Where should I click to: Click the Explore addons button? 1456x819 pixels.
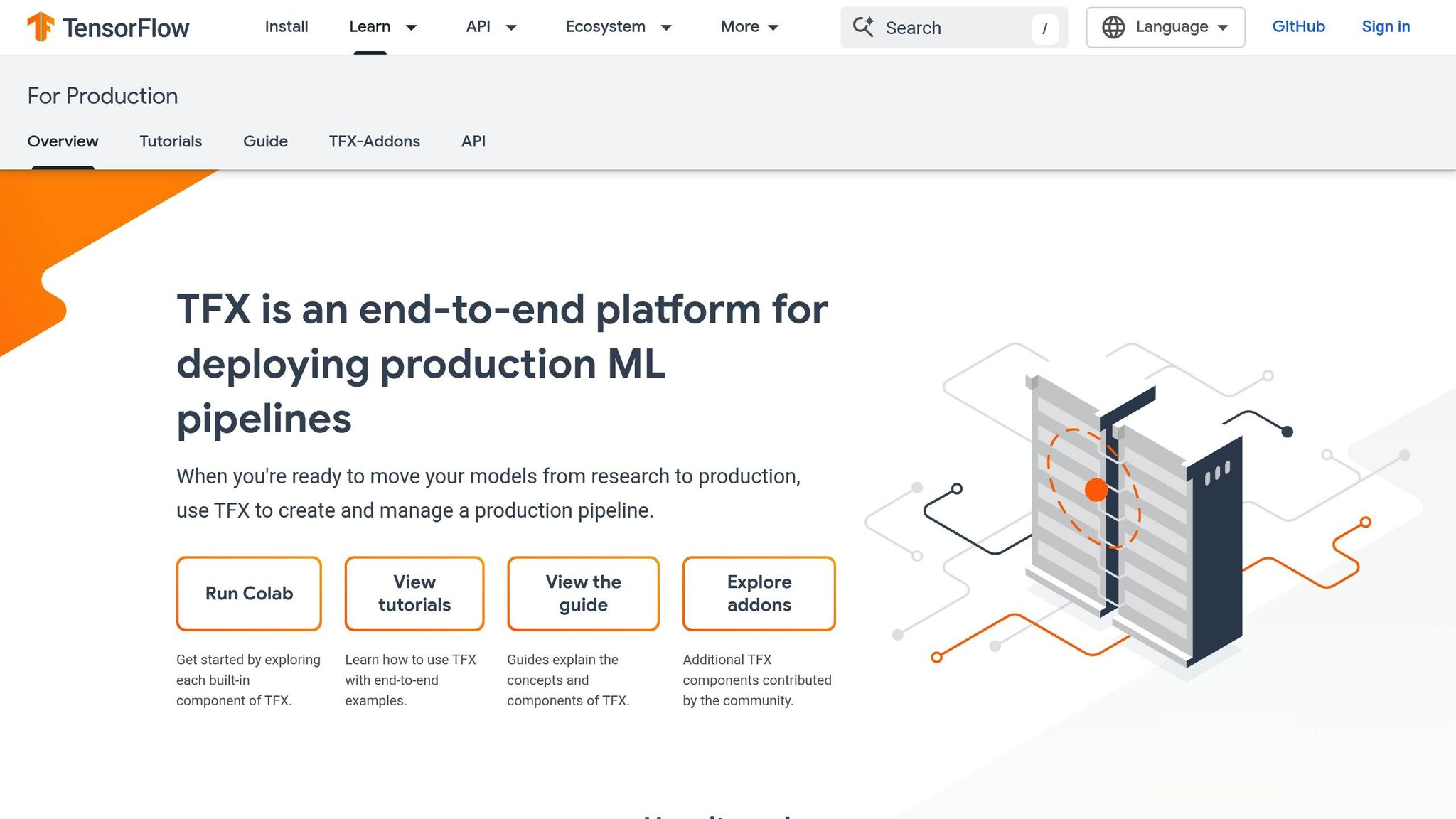point(759,593)
